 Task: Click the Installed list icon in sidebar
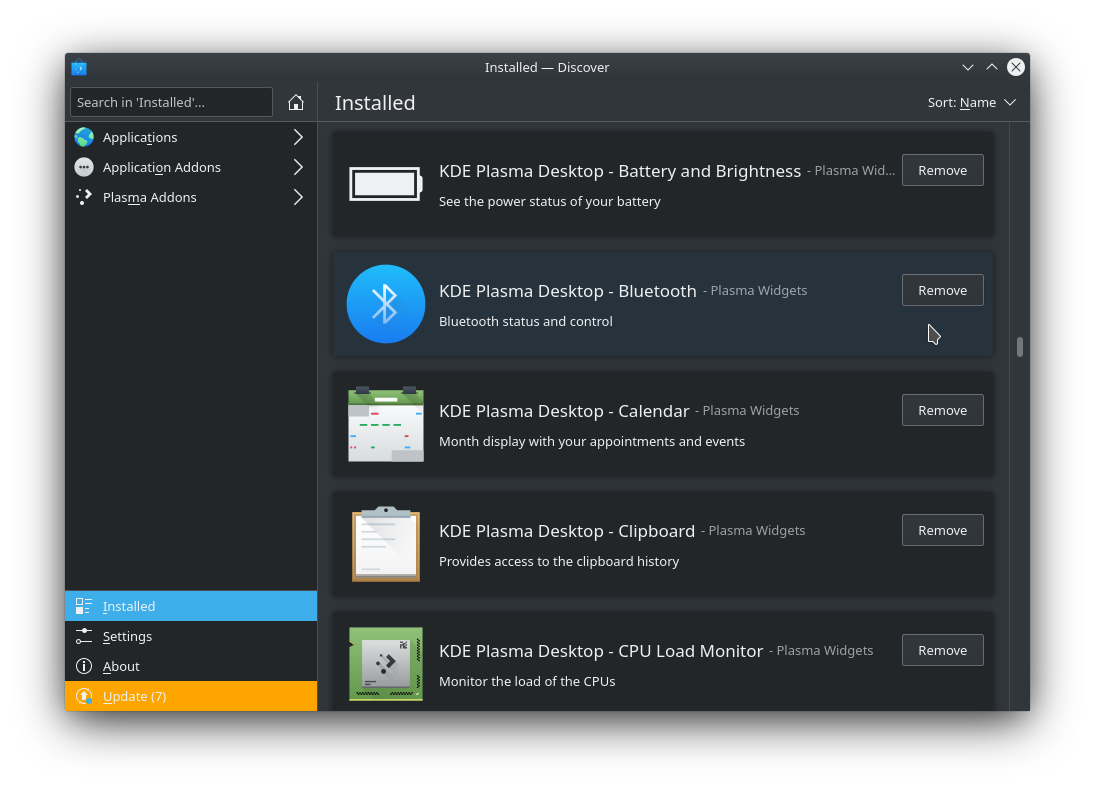click(84, 606)
